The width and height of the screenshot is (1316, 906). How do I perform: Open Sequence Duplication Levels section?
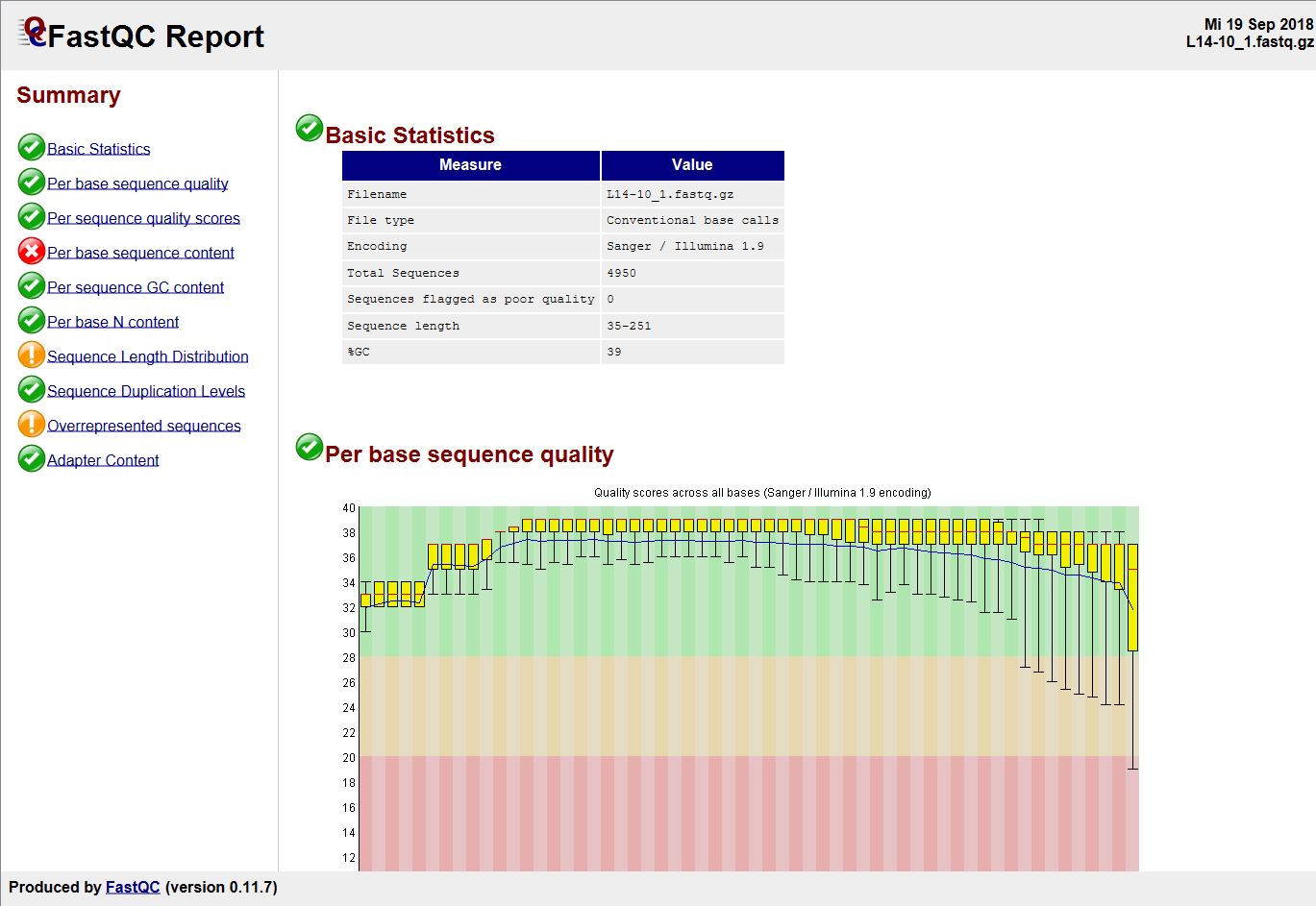(146, 391)
